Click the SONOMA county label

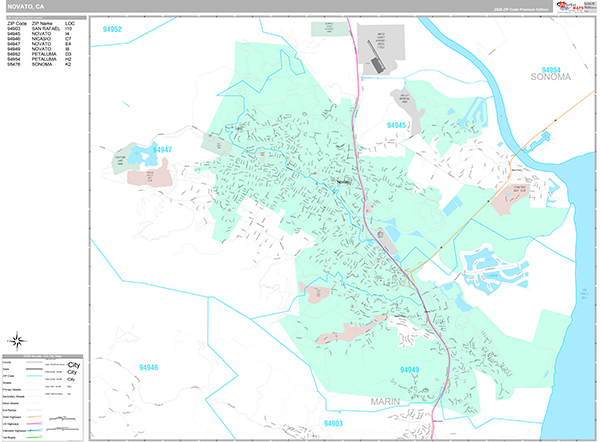point(551,77)
